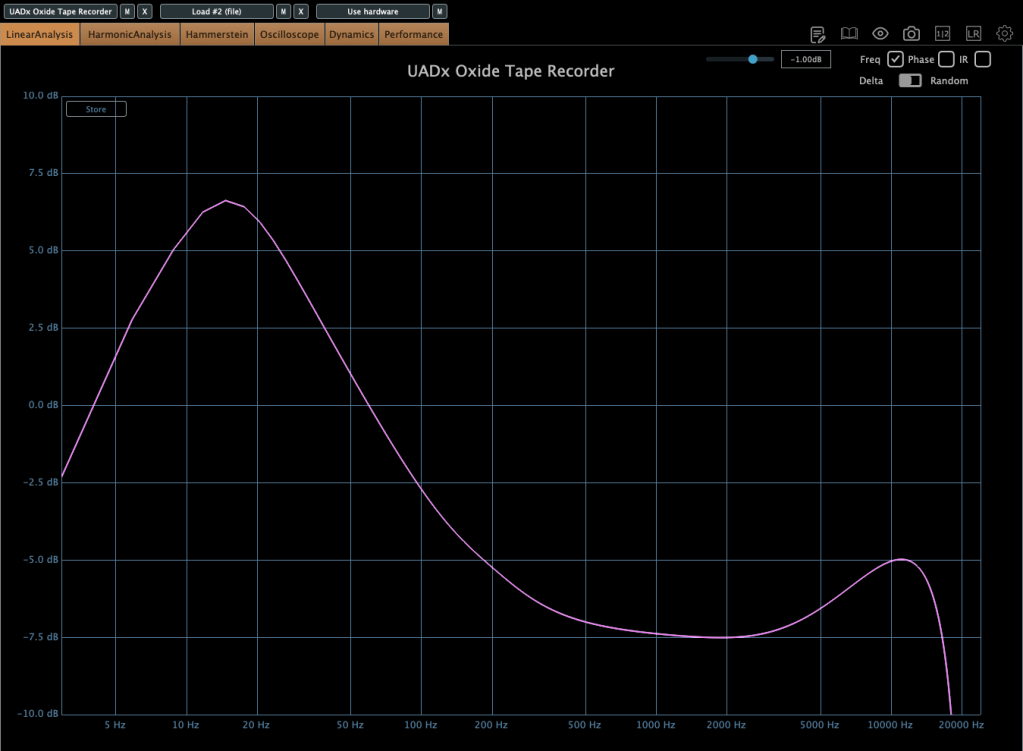This screenshot has width=1023, height=751.
Task: Enable the IR checkbox
Action: point(982,60)
